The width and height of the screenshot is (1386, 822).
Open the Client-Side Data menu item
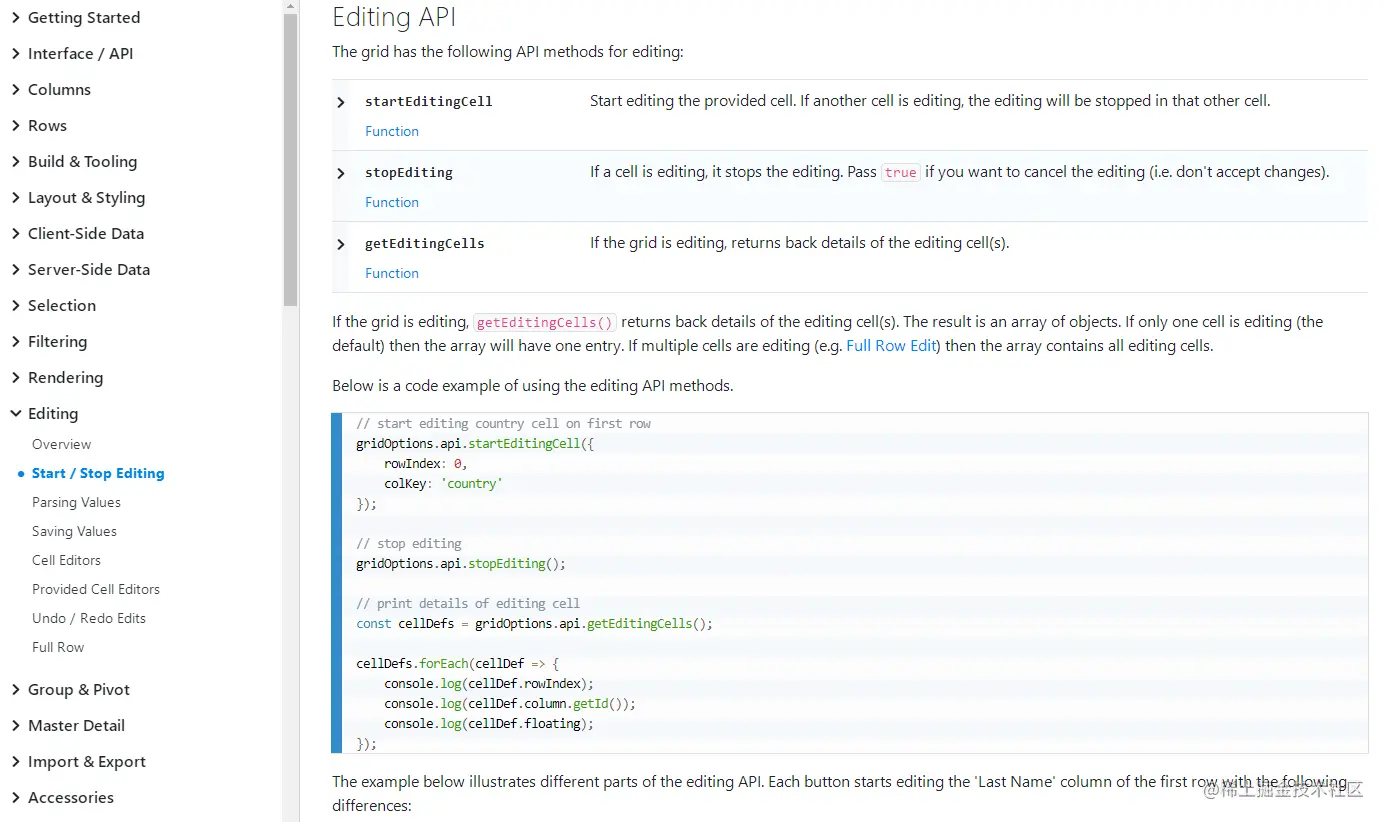tap(86, 234)
